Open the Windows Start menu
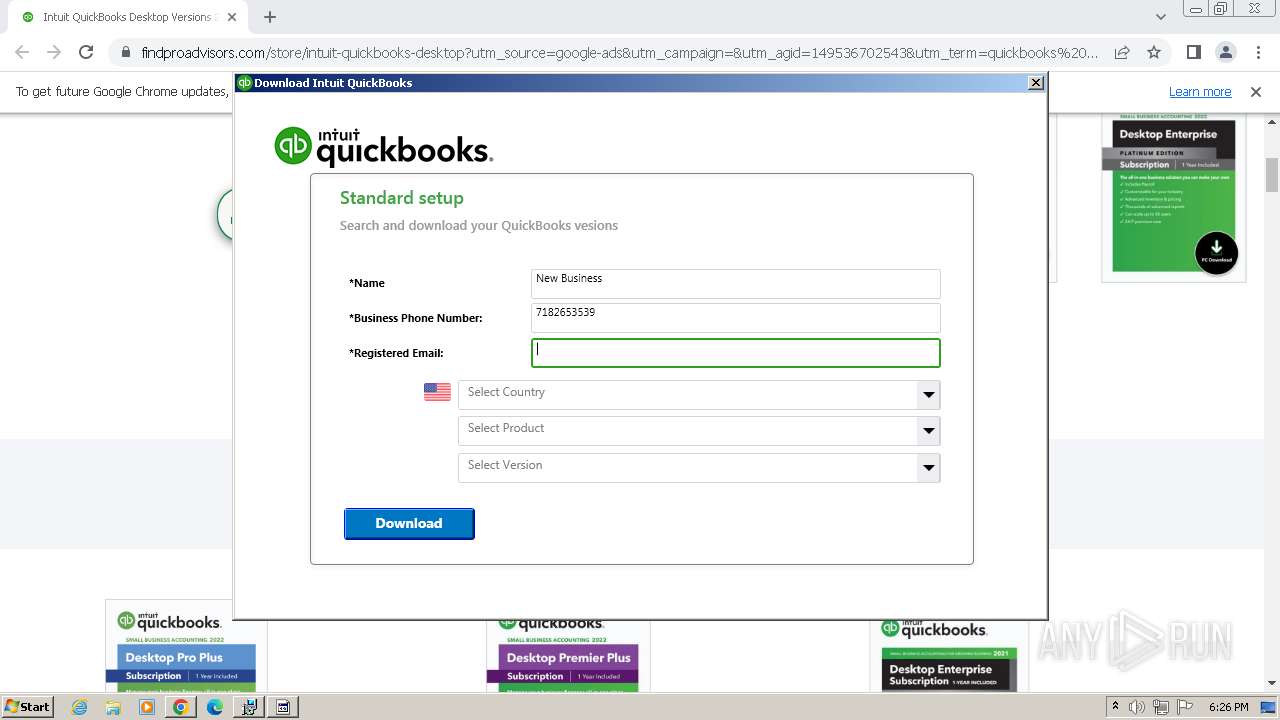The width and height of the screenshot is (1280, 720). [x=27, y=706]
